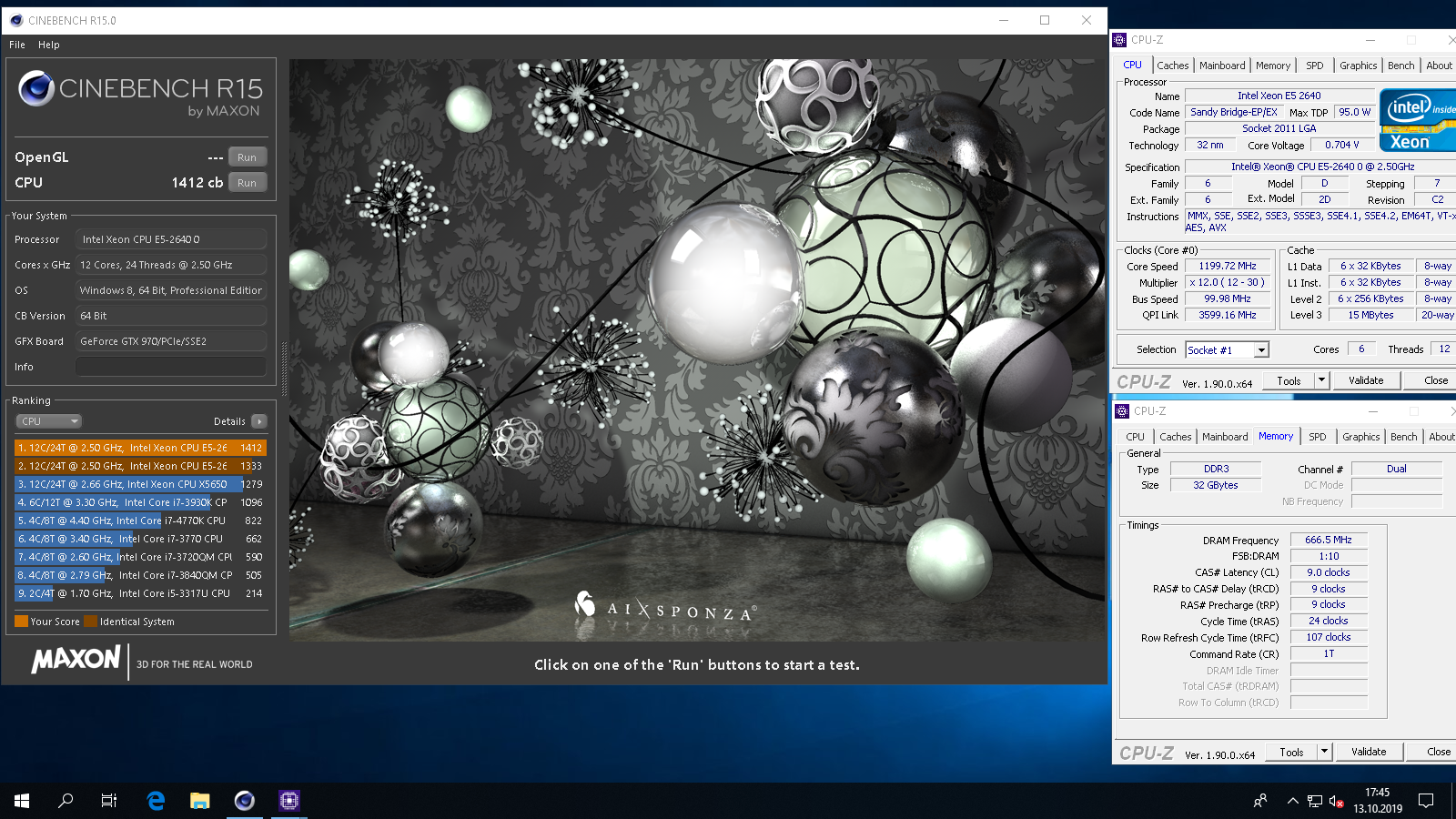Open Graphics tab in lower CPU-Z window
This screenshot has width=1456, height=819.
1361,437
